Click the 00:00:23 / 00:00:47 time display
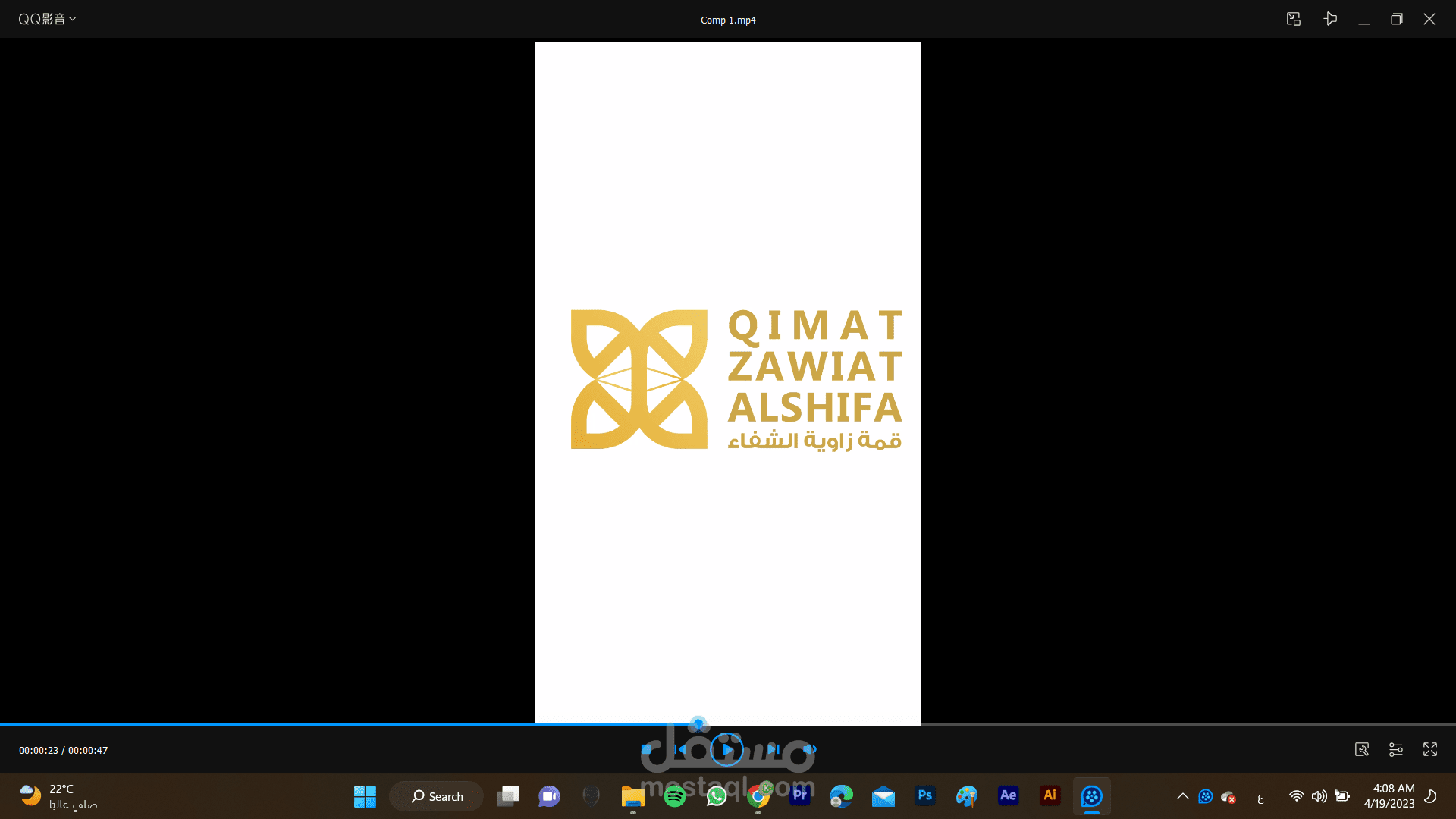Image resolution: width=1456 pixels, height=819 pixels. pyautogui.click(x=64, y=750)
